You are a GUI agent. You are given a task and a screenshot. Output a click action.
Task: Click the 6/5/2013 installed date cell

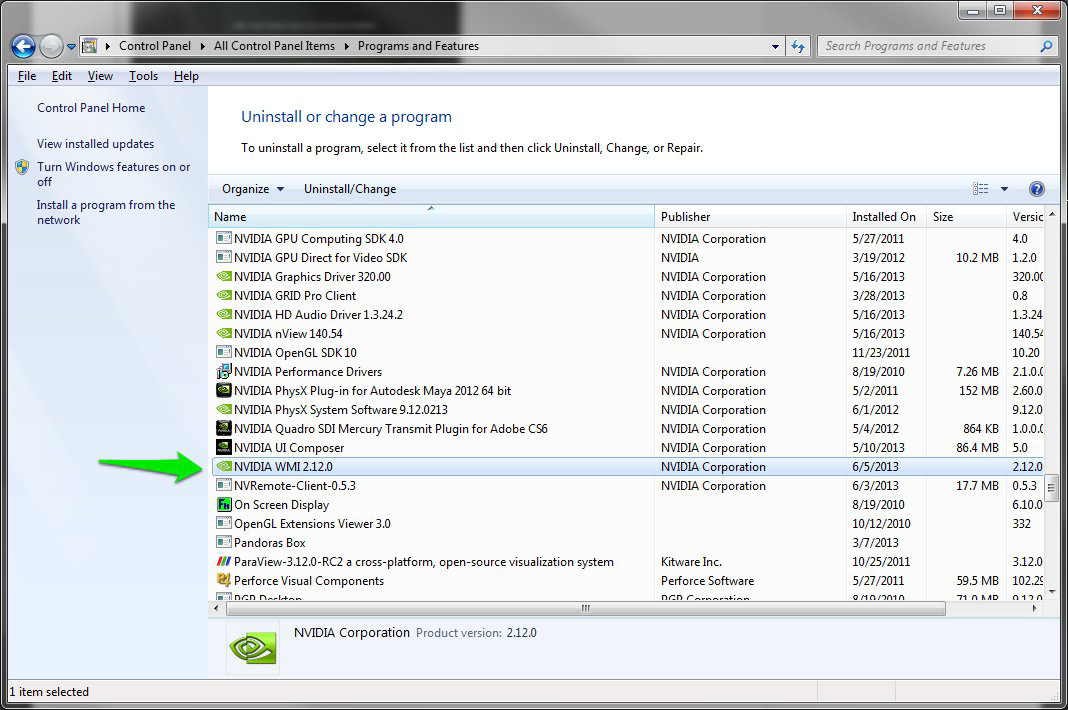pos(875,467)
